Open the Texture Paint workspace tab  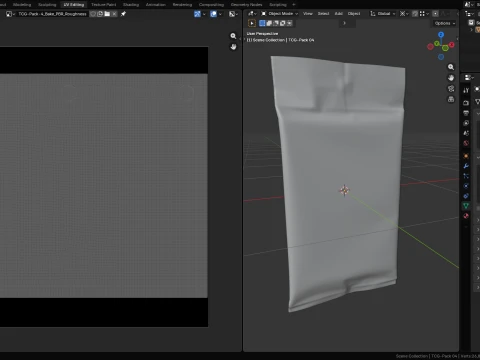click(x=104, y=5)
